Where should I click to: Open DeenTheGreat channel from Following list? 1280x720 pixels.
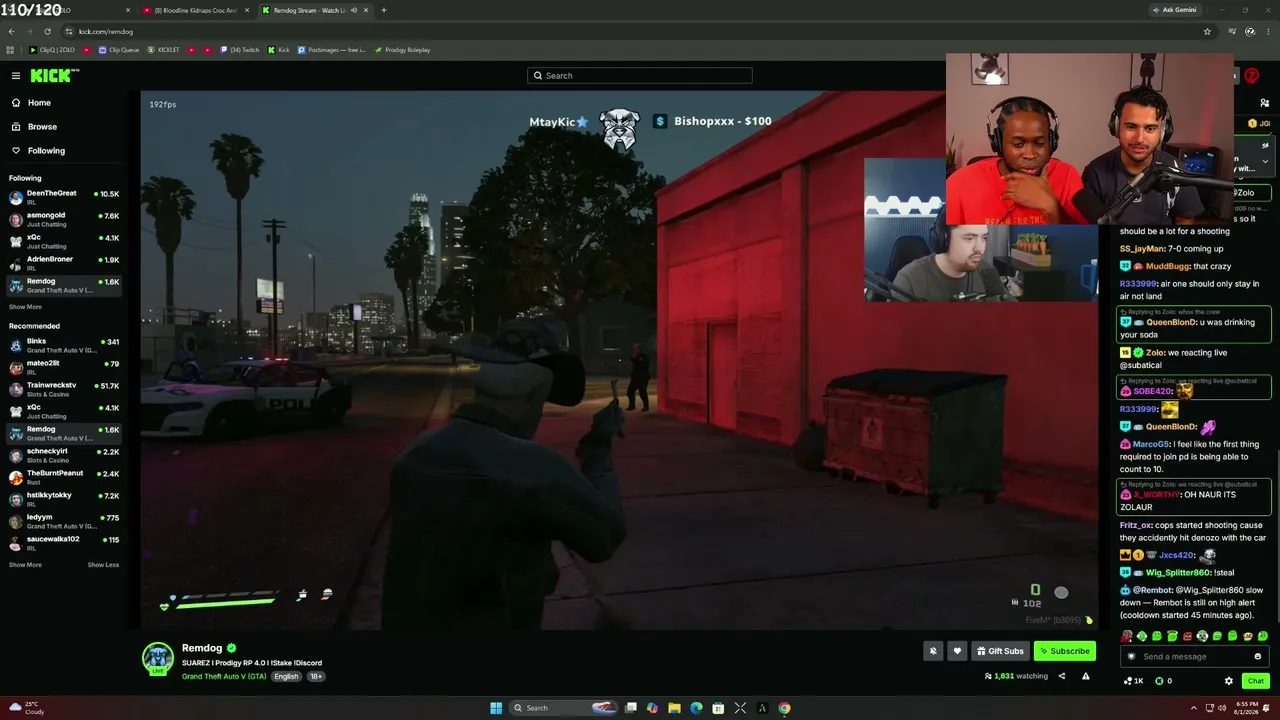(x=64, y=196)
